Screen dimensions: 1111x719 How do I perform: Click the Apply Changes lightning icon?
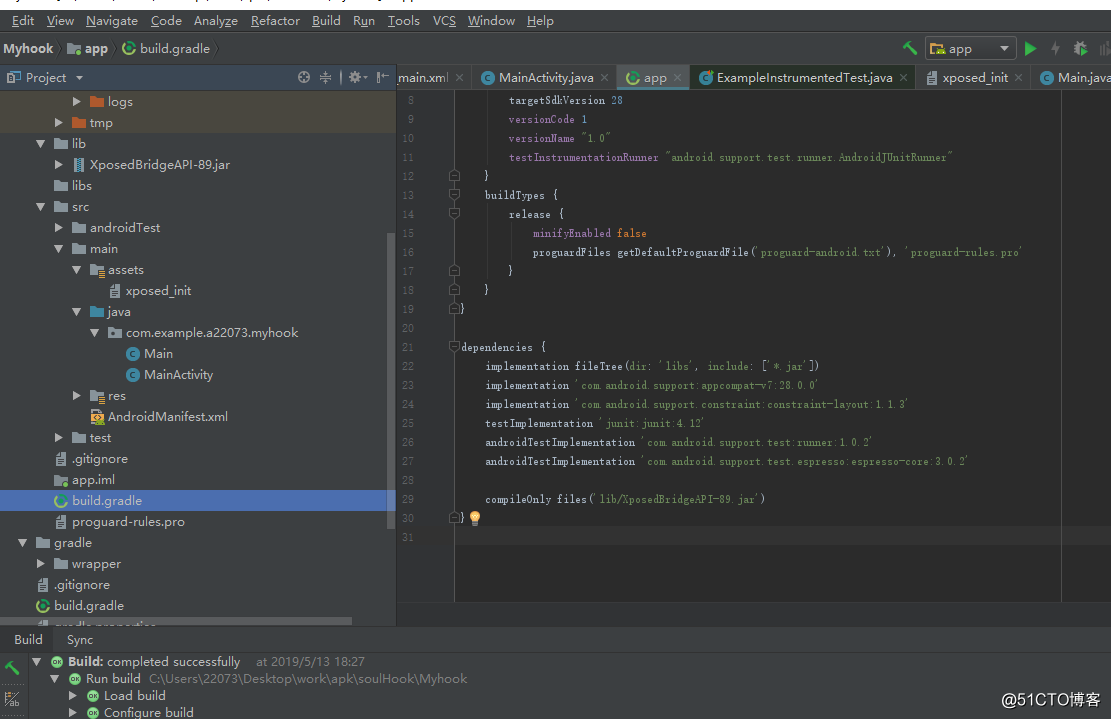pos(1055,48)
